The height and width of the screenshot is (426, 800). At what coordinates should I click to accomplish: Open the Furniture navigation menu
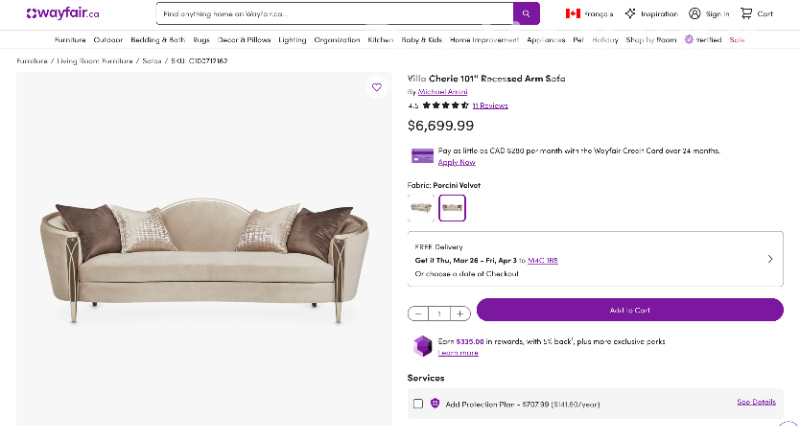[70, 40]
